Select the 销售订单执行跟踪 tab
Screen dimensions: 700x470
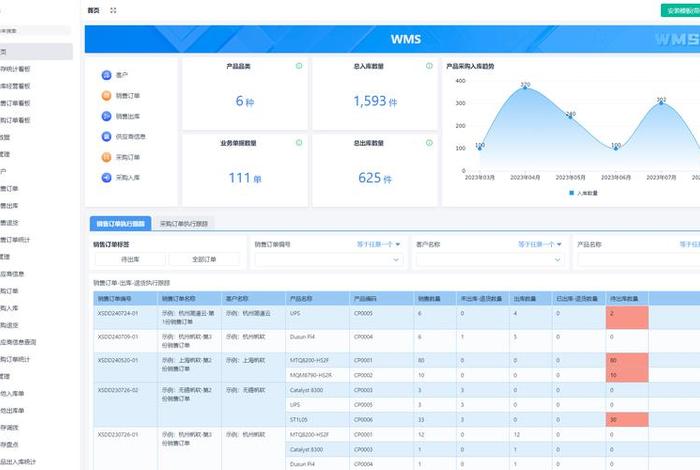point(120,223)
